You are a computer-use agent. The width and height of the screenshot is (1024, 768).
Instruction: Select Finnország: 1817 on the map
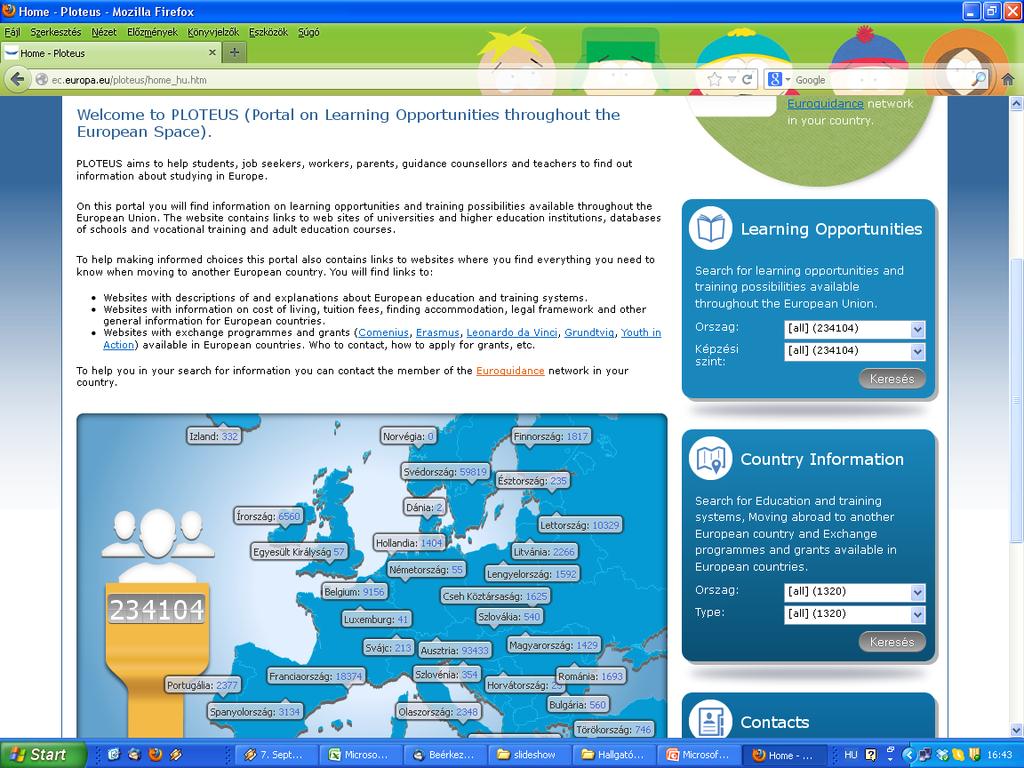point(551,436)
